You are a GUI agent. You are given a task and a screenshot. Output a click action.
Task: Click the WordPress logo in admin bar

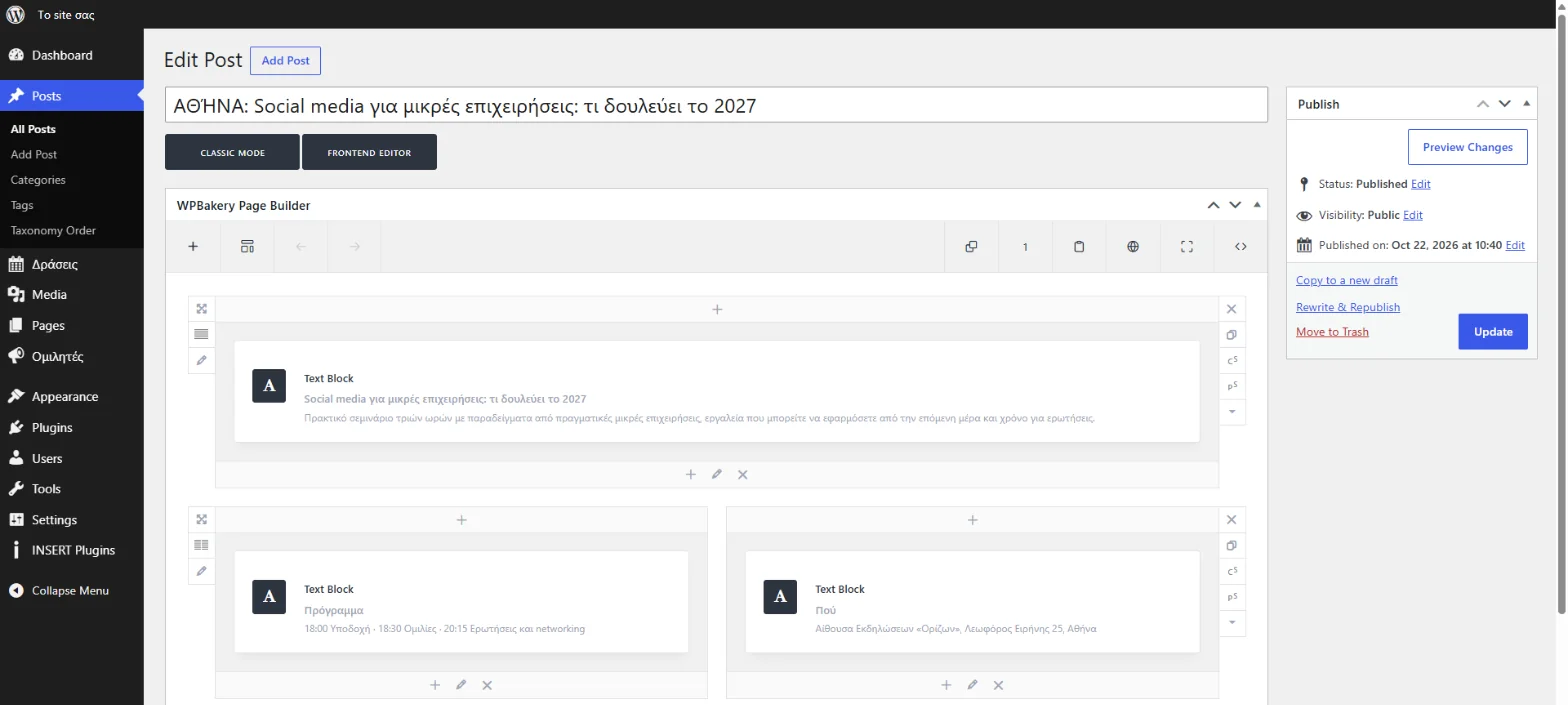15,15
